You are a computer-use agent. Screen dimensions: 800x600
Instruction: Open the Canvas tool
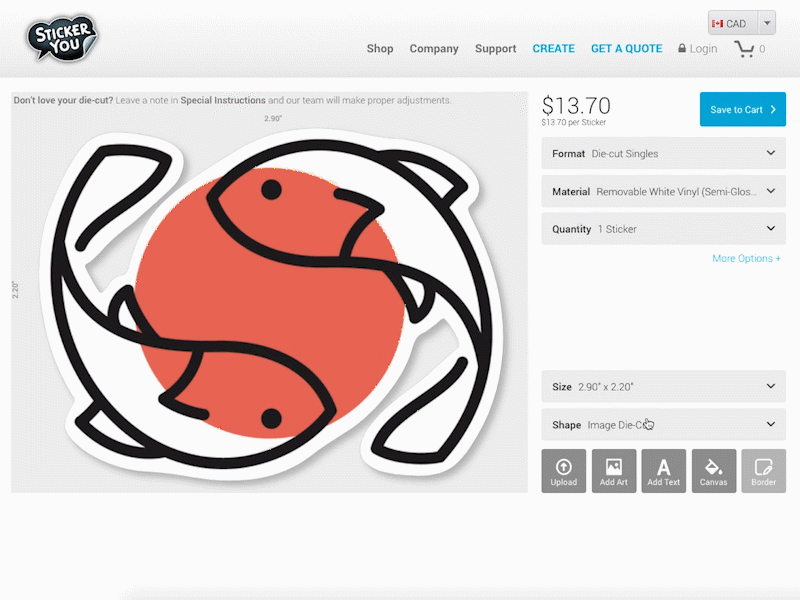point(714,470)
